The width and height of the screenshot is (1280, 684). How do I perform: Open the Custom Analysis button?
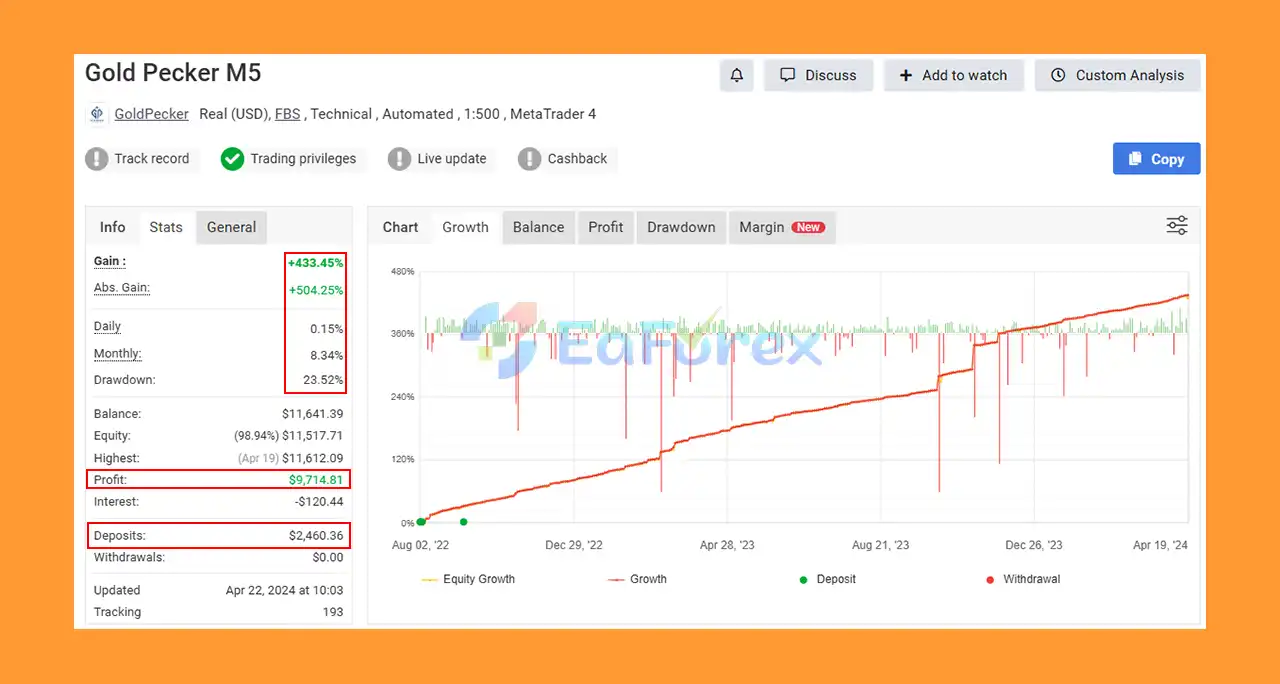[1118, 75]
